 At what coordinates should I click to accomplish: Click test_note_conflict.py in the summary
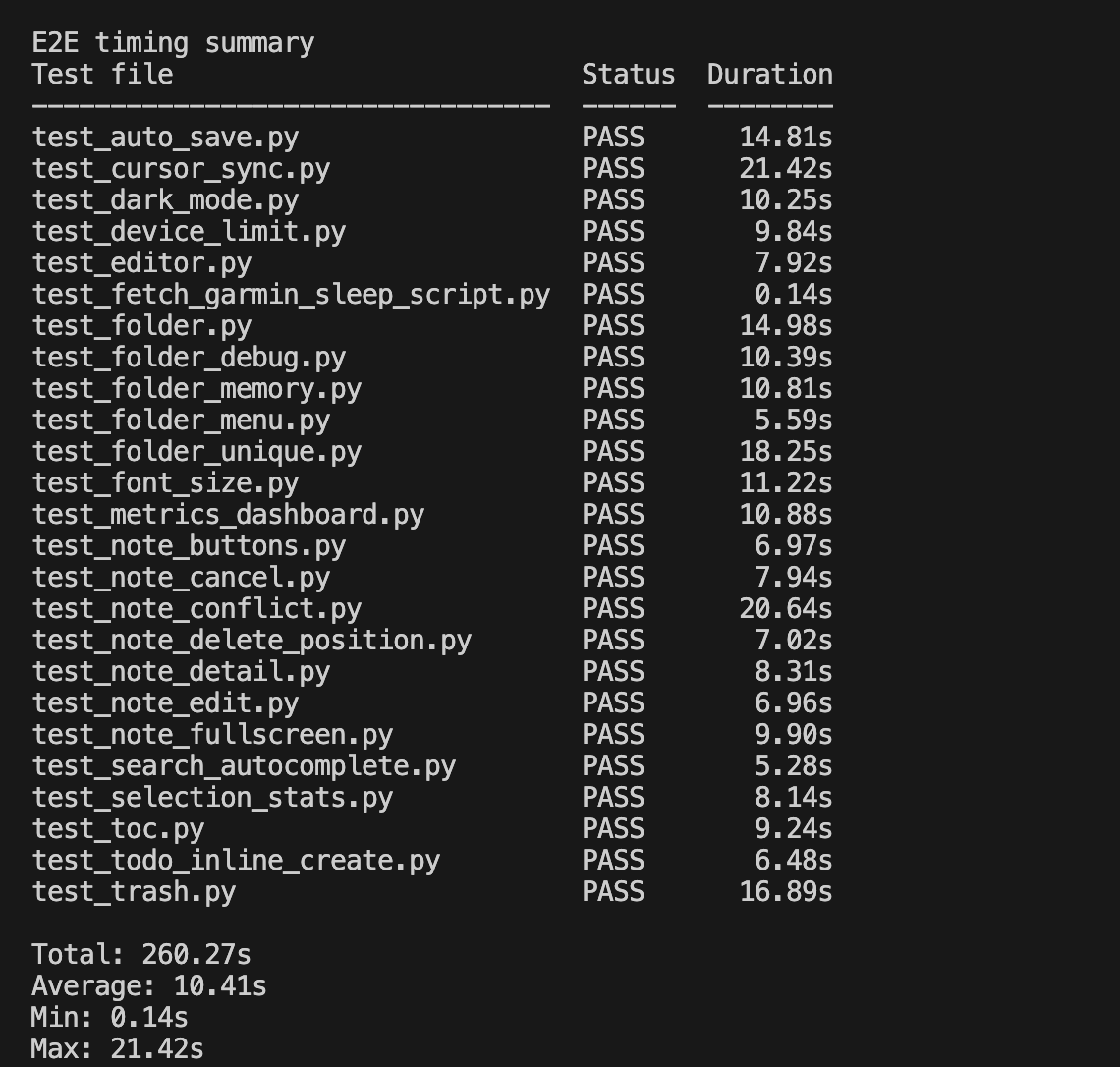[196, 608]
